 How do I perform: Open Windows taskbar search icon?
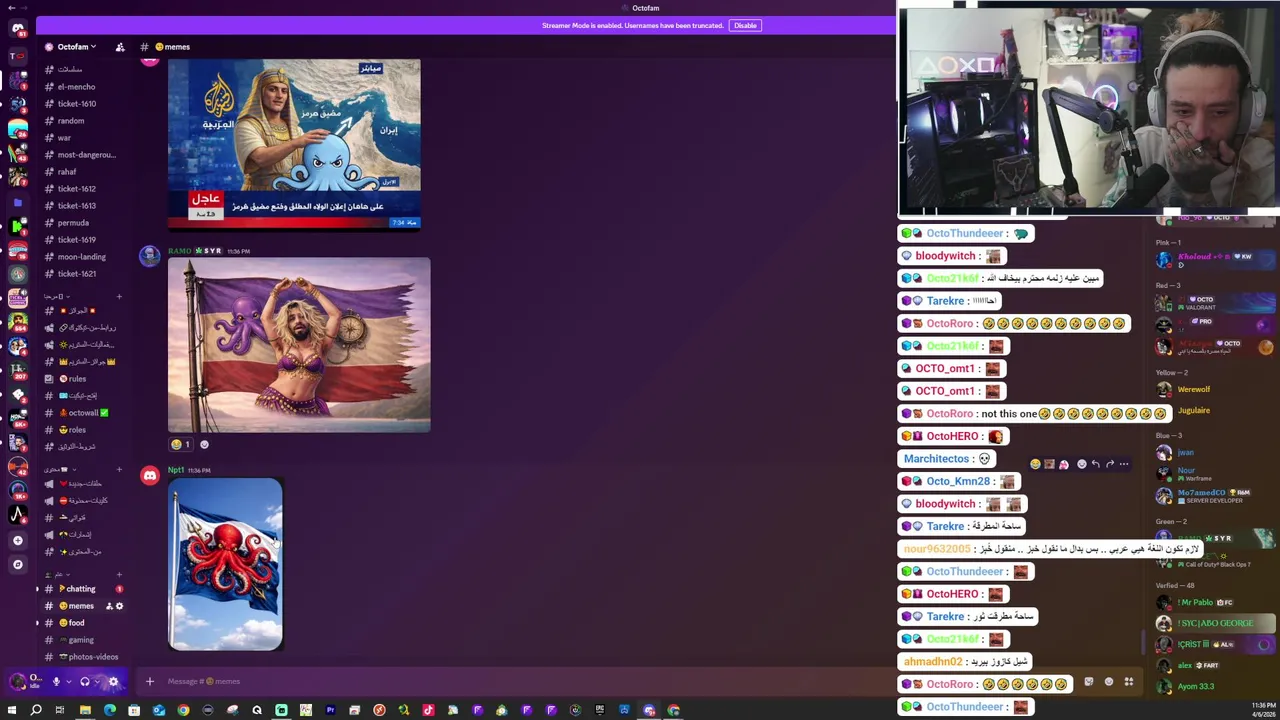(x=36, y=710)
